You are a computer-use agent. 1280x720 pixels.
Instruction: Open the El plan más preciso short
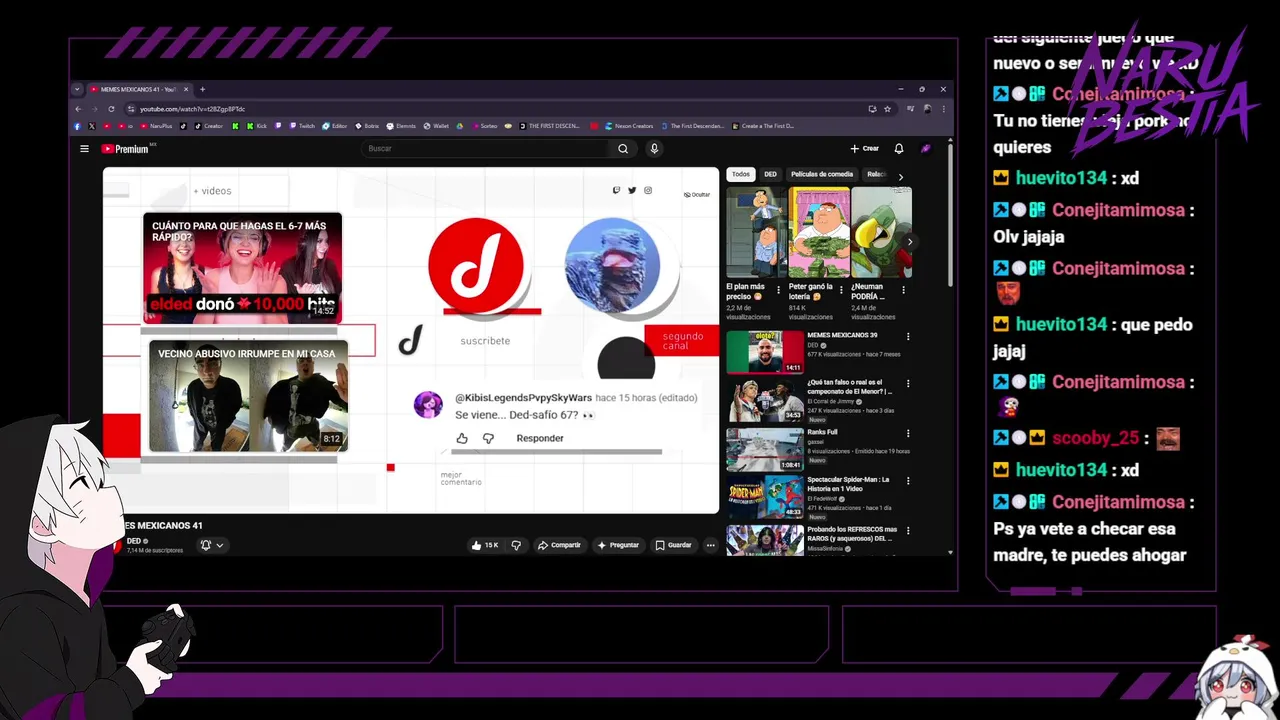756,232
